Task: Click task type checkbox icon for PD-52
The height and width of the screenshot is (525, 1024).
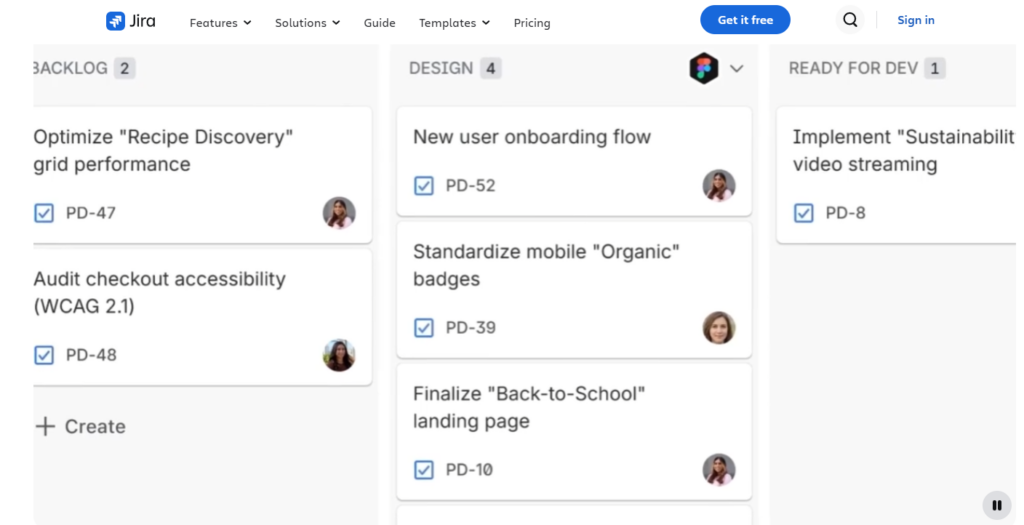Action: pos(424,185)
